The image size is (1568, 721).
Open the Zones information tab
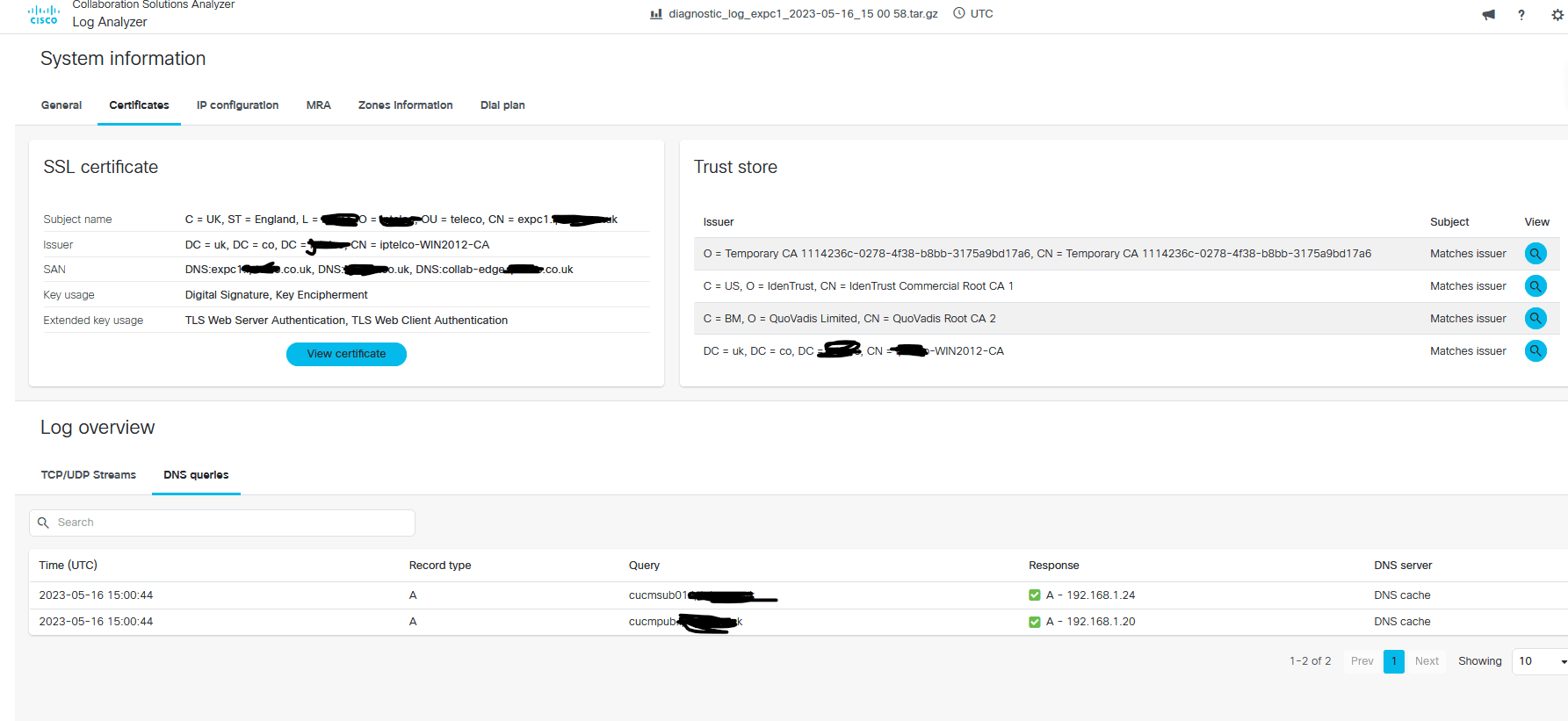(x=406, y=105)
